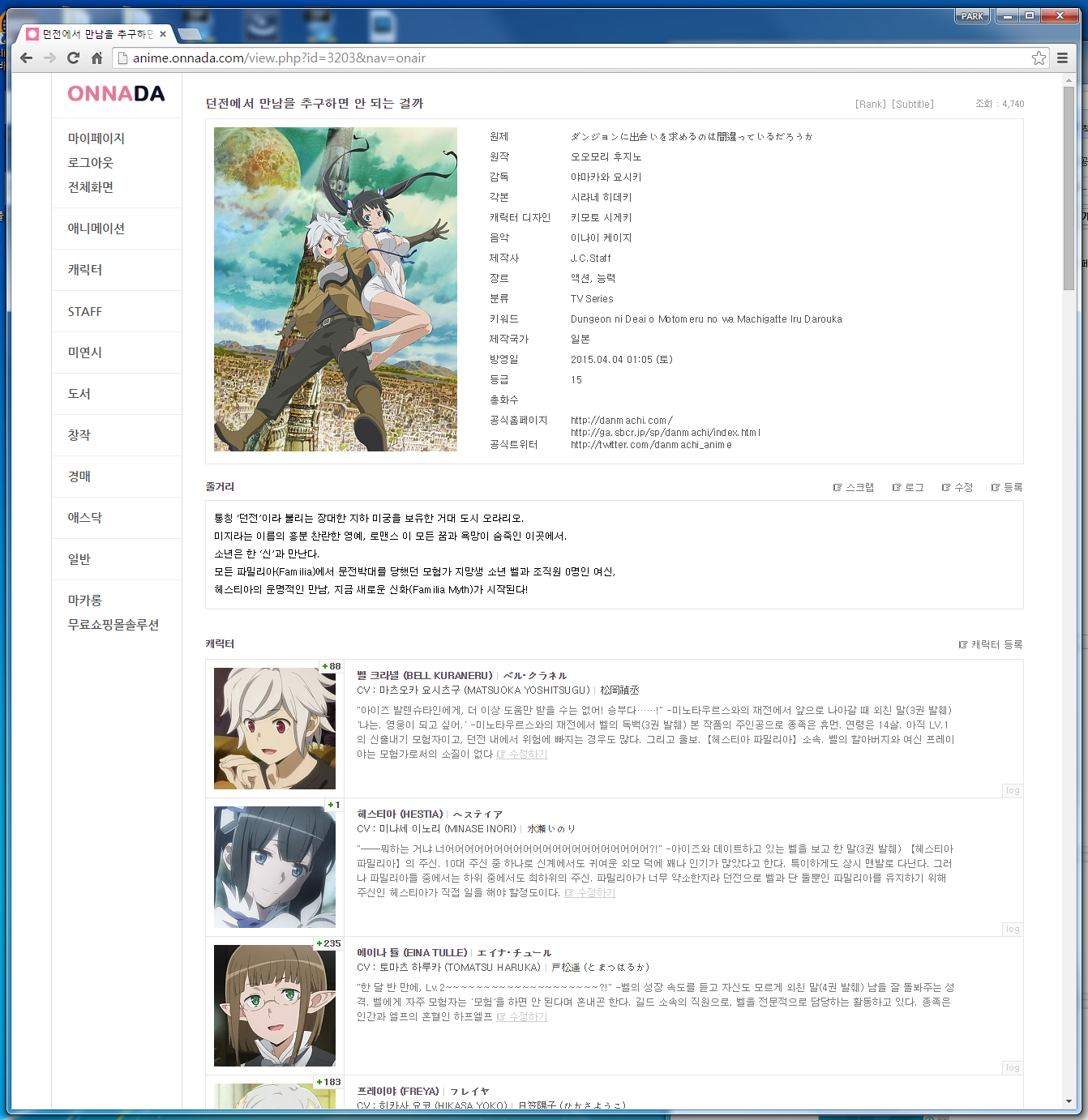Select 애니메이션 from the sidebar menu
The image size is (1088, 1120).
pyautogui.click(x=96, y=229)
